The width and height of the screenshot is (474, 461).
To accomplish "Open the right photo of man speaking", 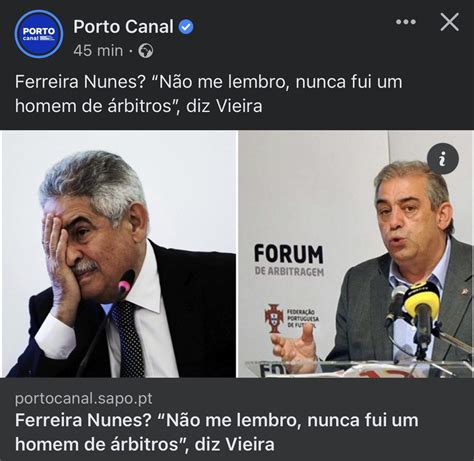I will pyautogui.click(x=355, y=254).
